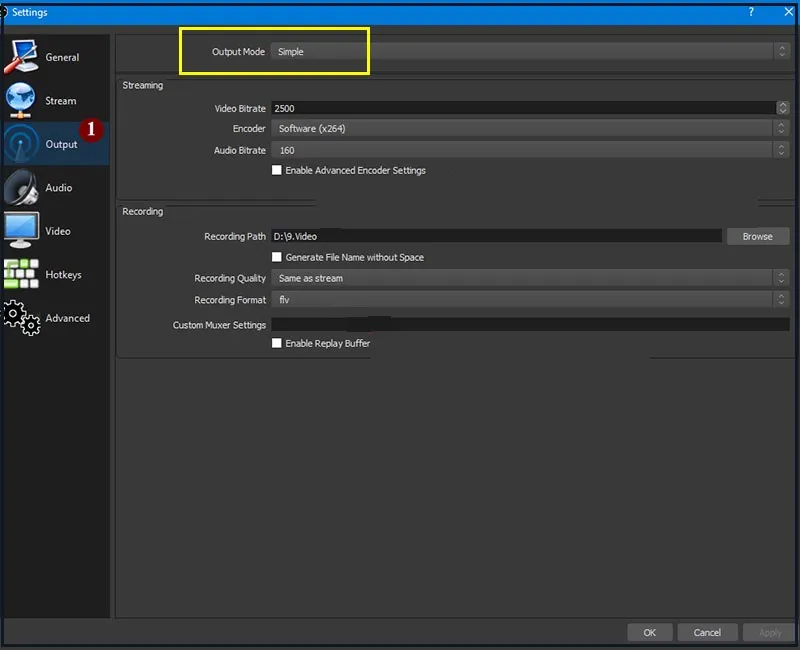This screenshot has width=800, height=650.
Task: Click the Browse button for Recording Path
Action: click(757, 236)
